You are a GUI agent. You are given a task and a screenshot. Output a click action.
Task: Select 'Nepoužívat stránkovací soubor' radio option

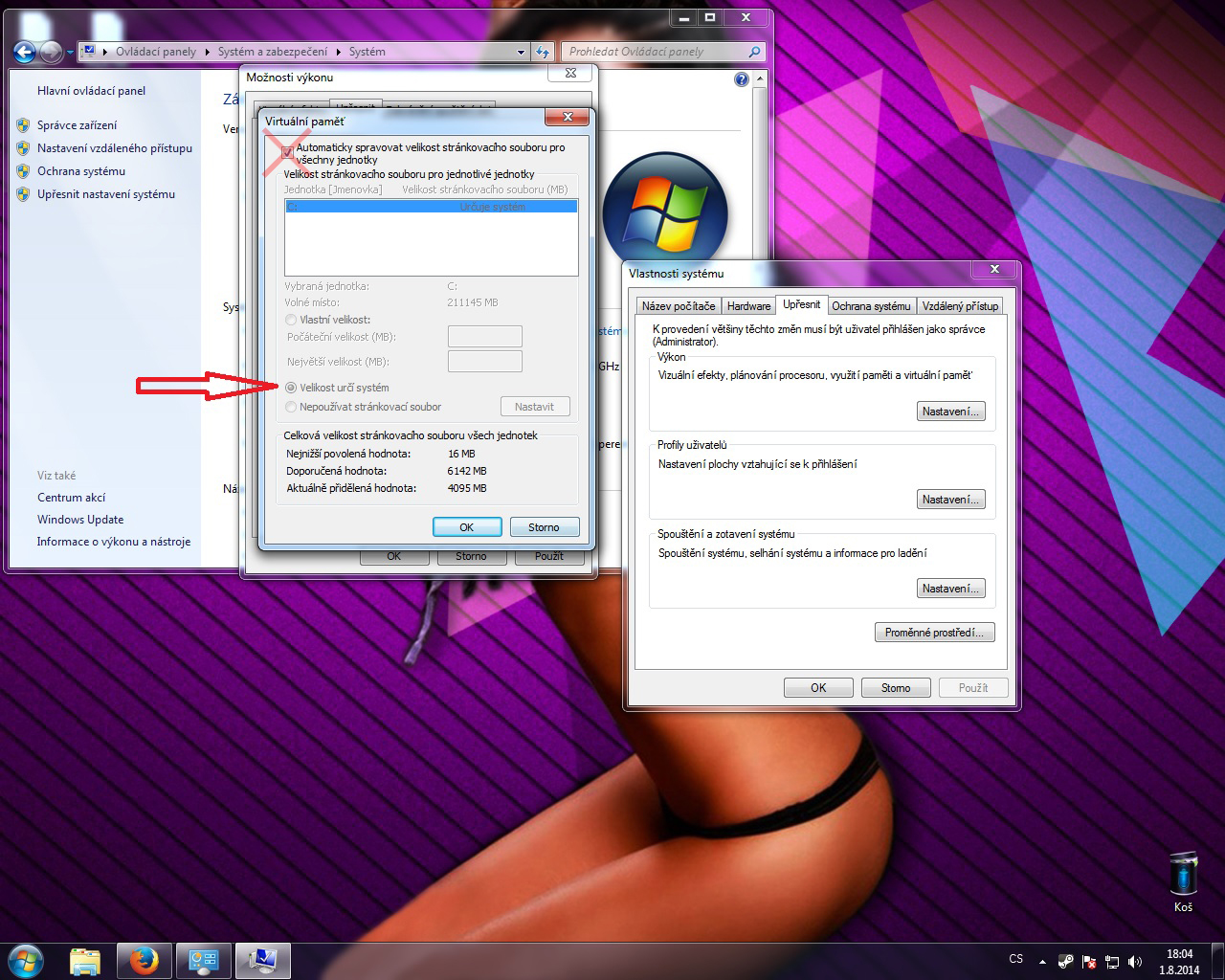292,407
